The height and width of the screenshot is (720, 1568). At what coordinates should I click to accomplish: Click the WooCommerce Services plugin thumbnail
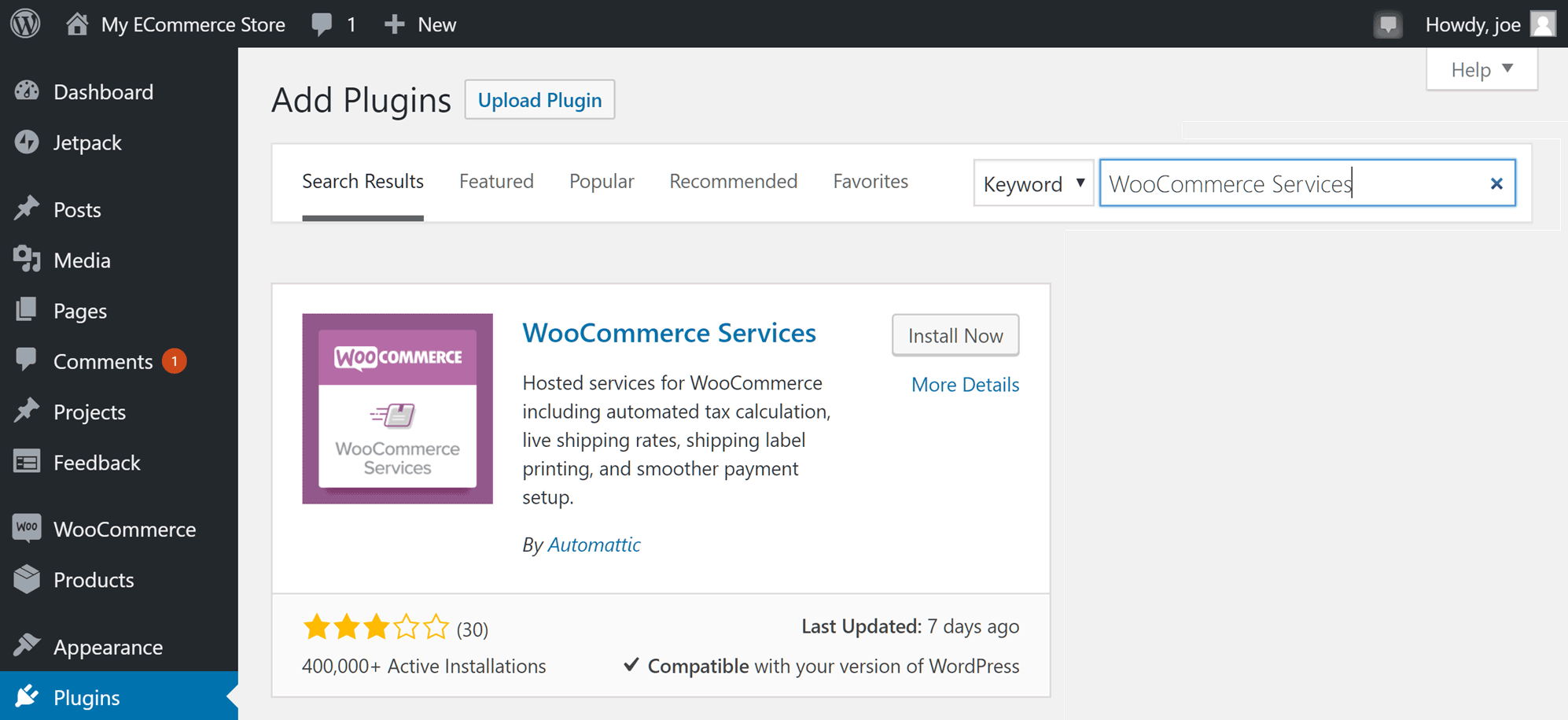coord(397,408)
